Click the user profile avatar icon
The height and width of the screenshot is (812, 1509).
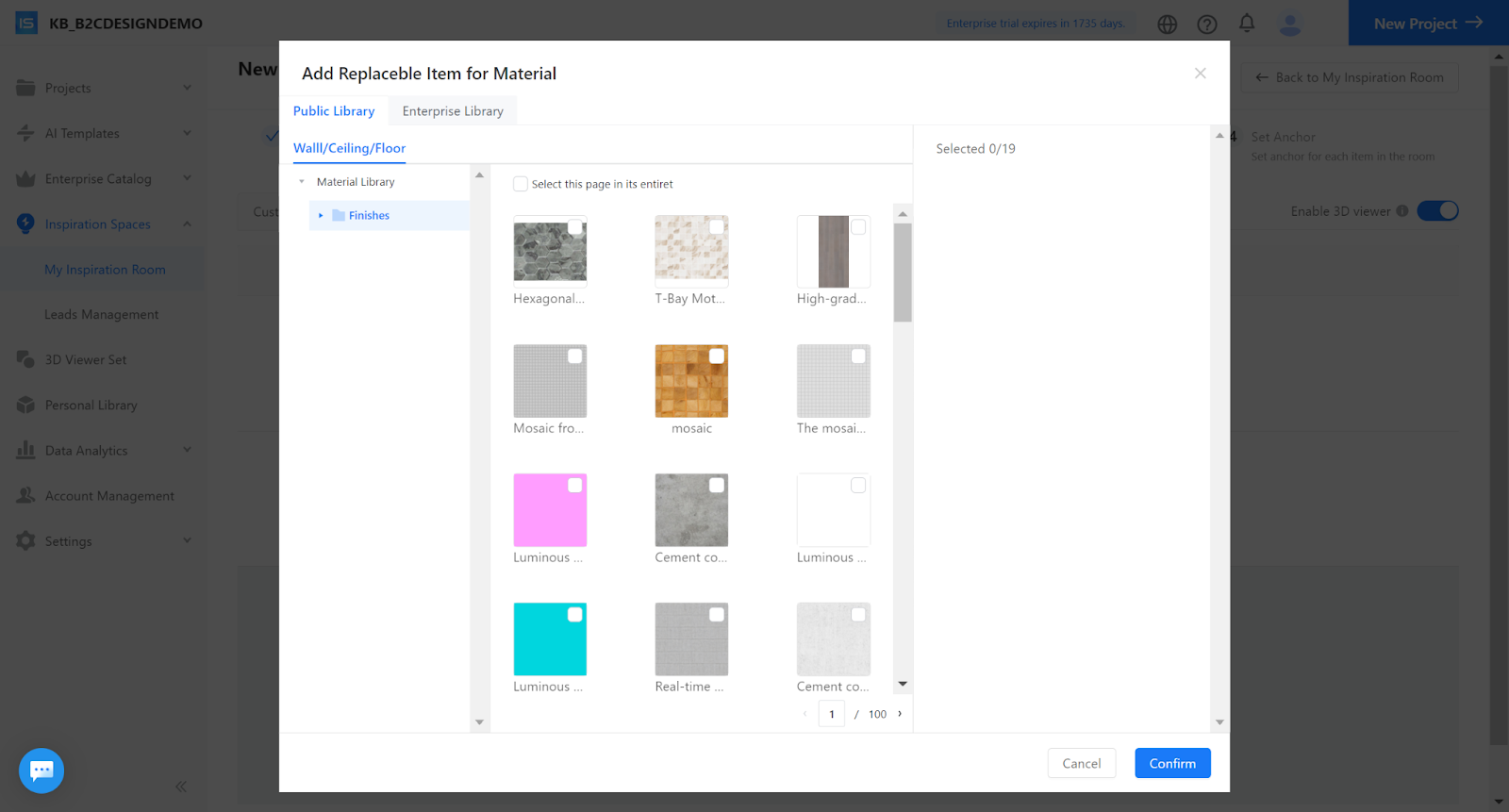1289,25
